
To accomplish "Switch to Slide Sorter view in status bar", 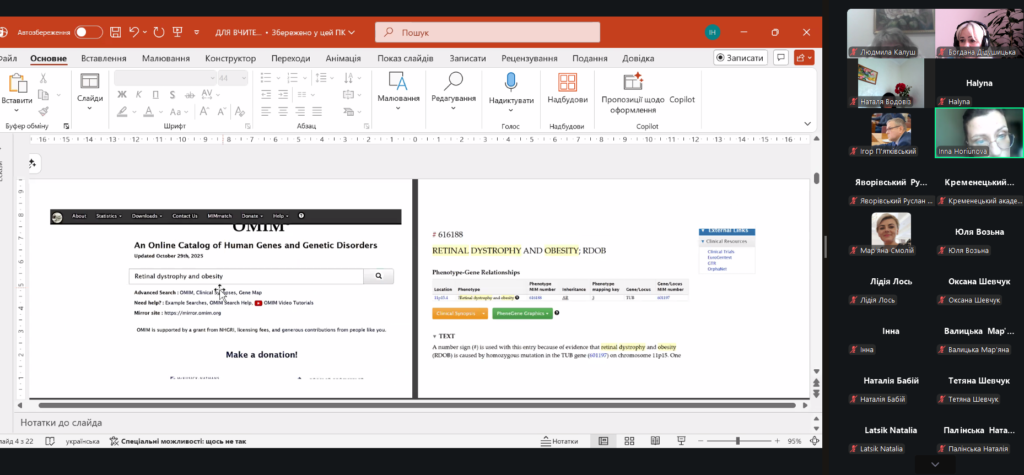I will (x=627, y=441).
